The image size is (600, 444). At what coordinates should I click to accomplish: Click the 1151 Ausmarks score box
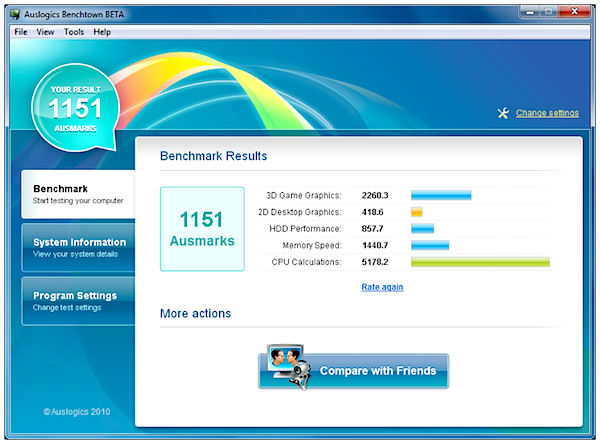(202, 229)
